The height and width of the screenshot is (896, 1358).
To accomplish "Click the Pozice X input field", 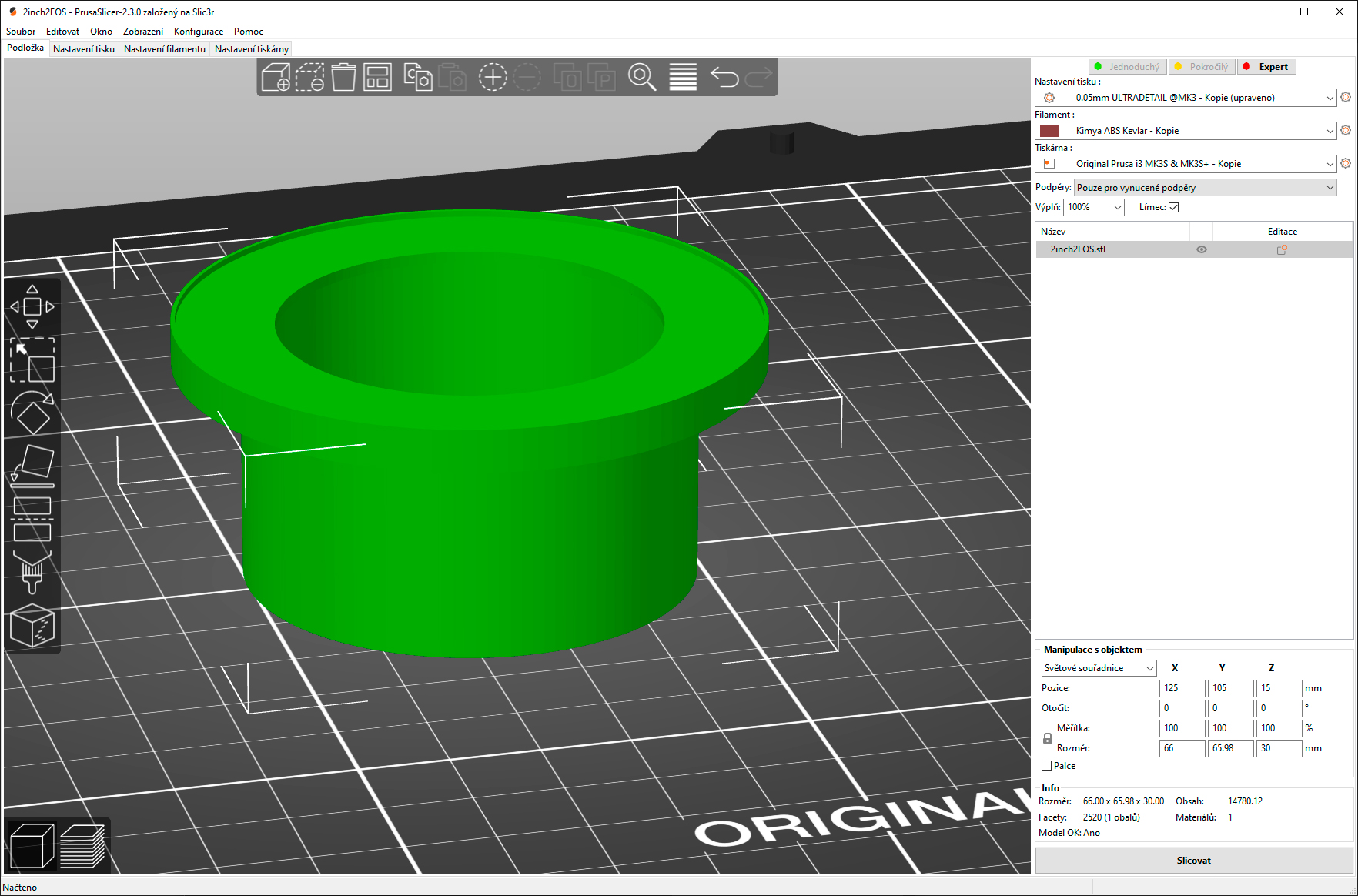I will [1181, 688].
